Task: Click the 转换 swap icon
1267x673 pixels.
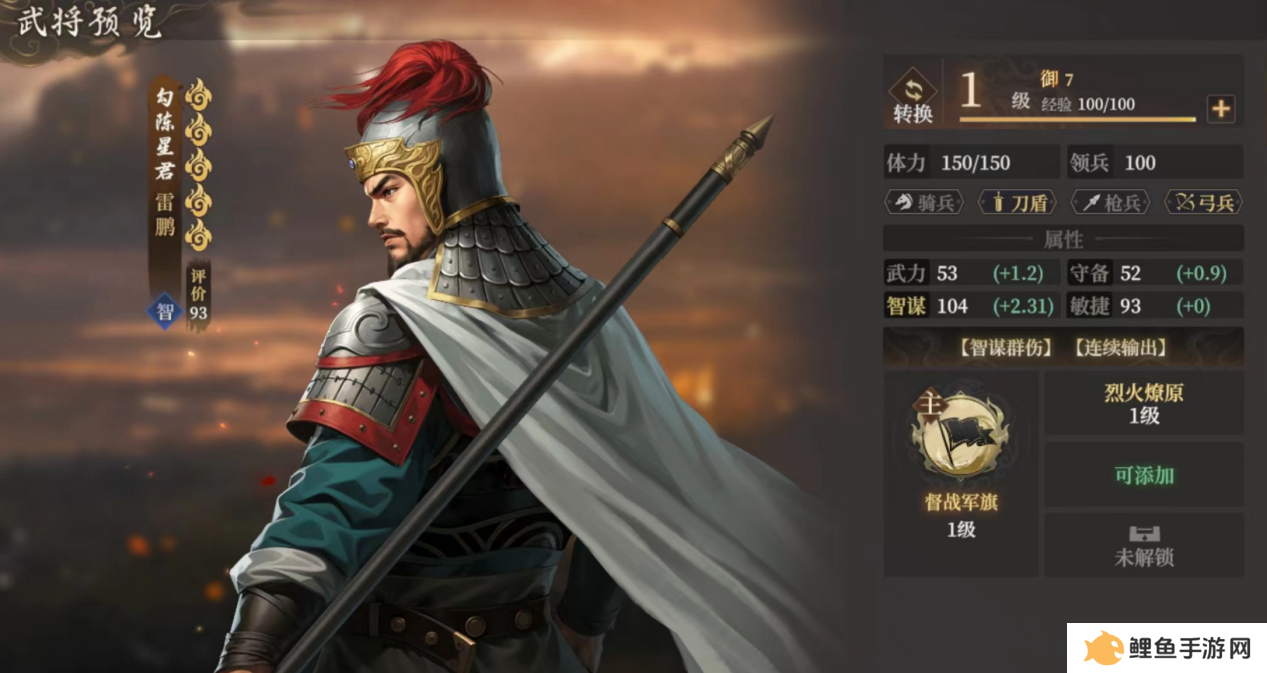Action: [912, 97]
